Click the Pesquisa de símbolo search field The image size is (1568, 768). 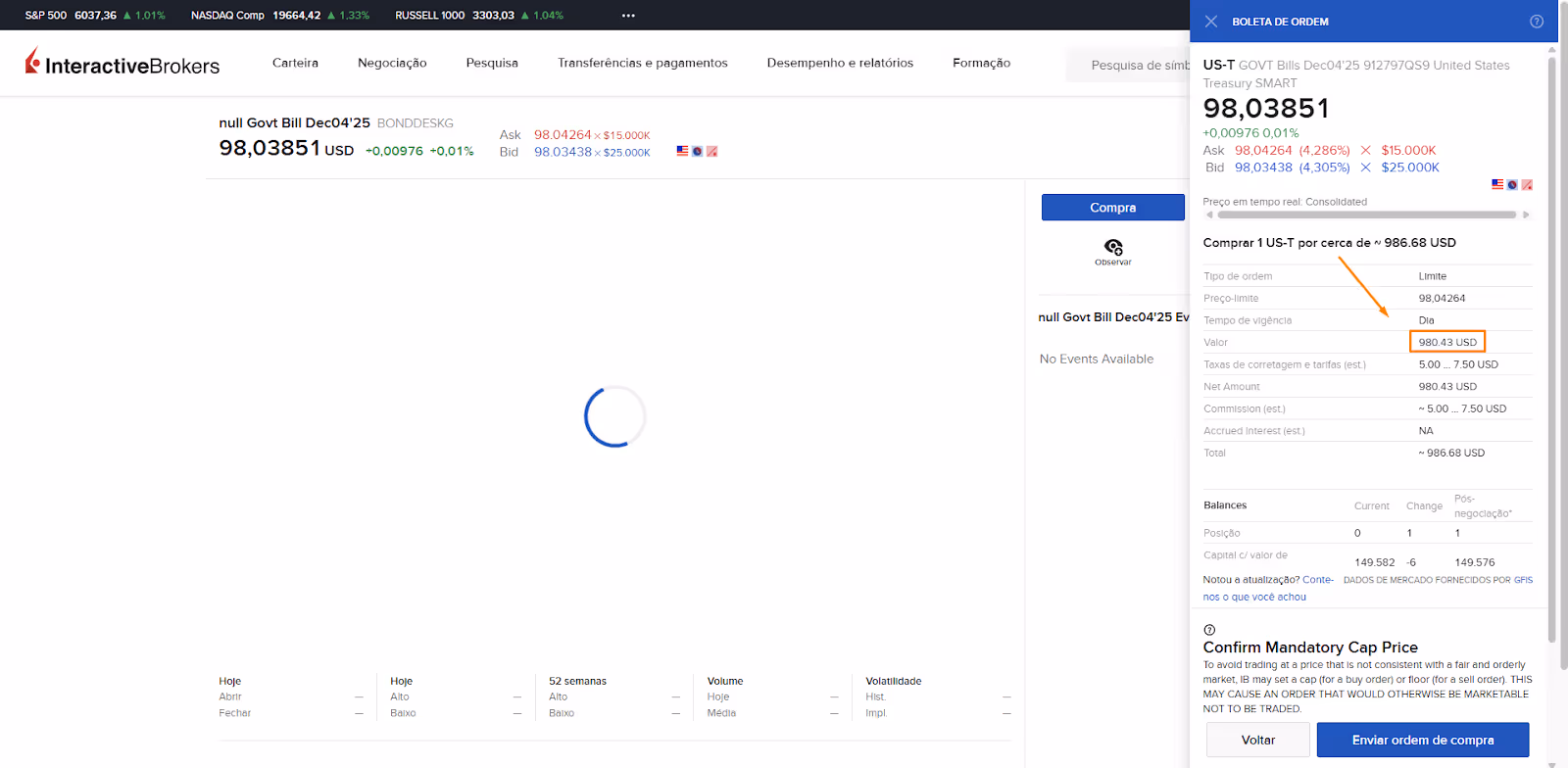tap(1128, 65)
